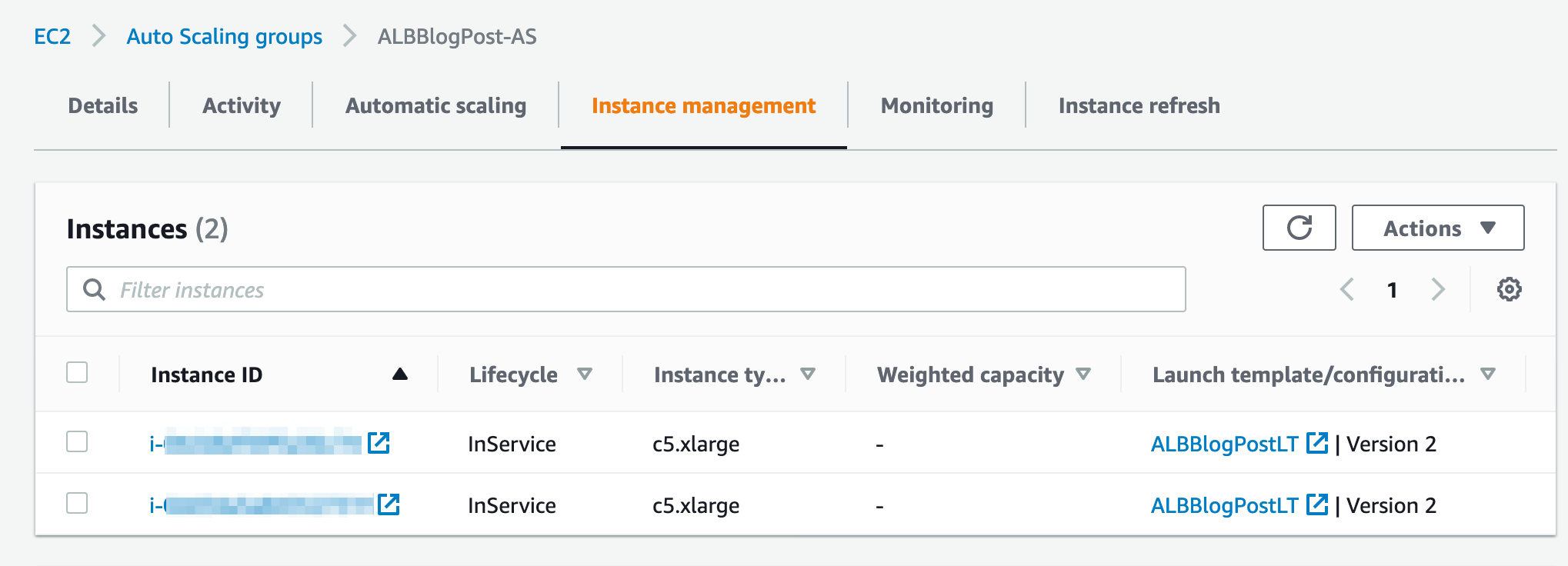Image resolution: width=1568 pixels, height=566 pixels.
Task: Click external link icon beside second ALBBlogPostLT
Action: point(1317,504)
